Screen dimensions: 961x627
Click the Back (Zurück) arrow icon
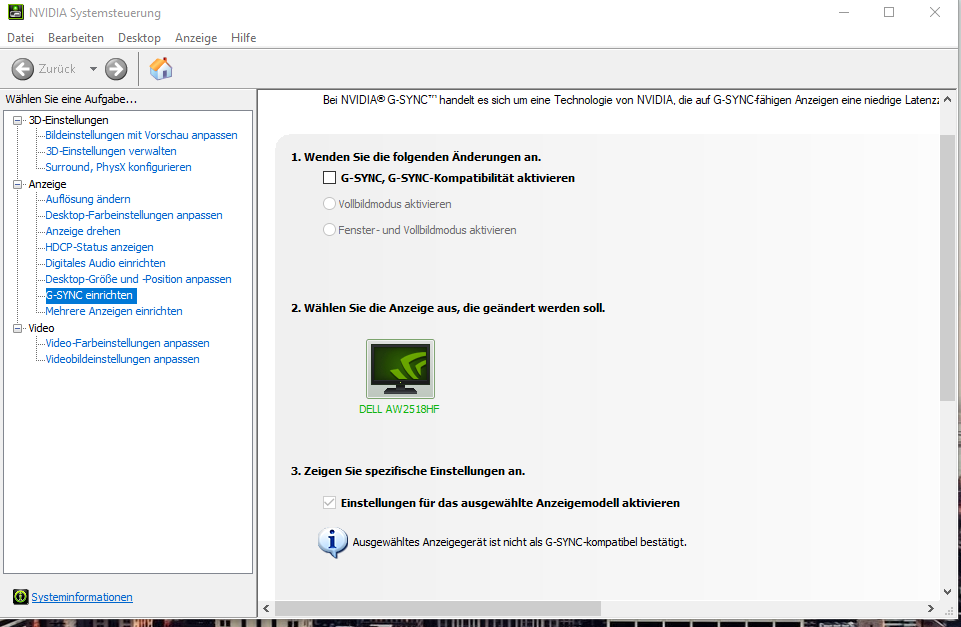(22, 68)
